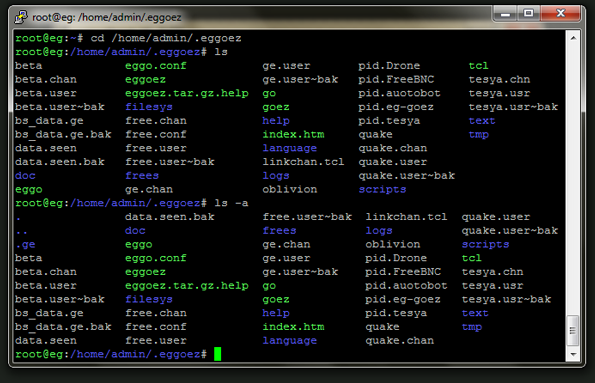Click the '..' parent directory entry
Image resolution: width=595 pixels, height=383 pixels.
22,231
